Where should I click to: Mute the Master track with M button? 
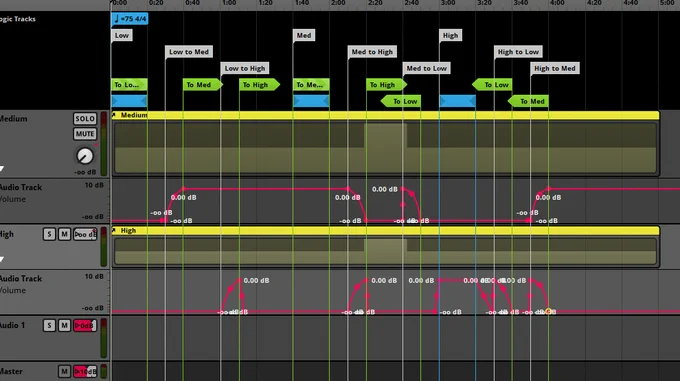tap(64, 371)
